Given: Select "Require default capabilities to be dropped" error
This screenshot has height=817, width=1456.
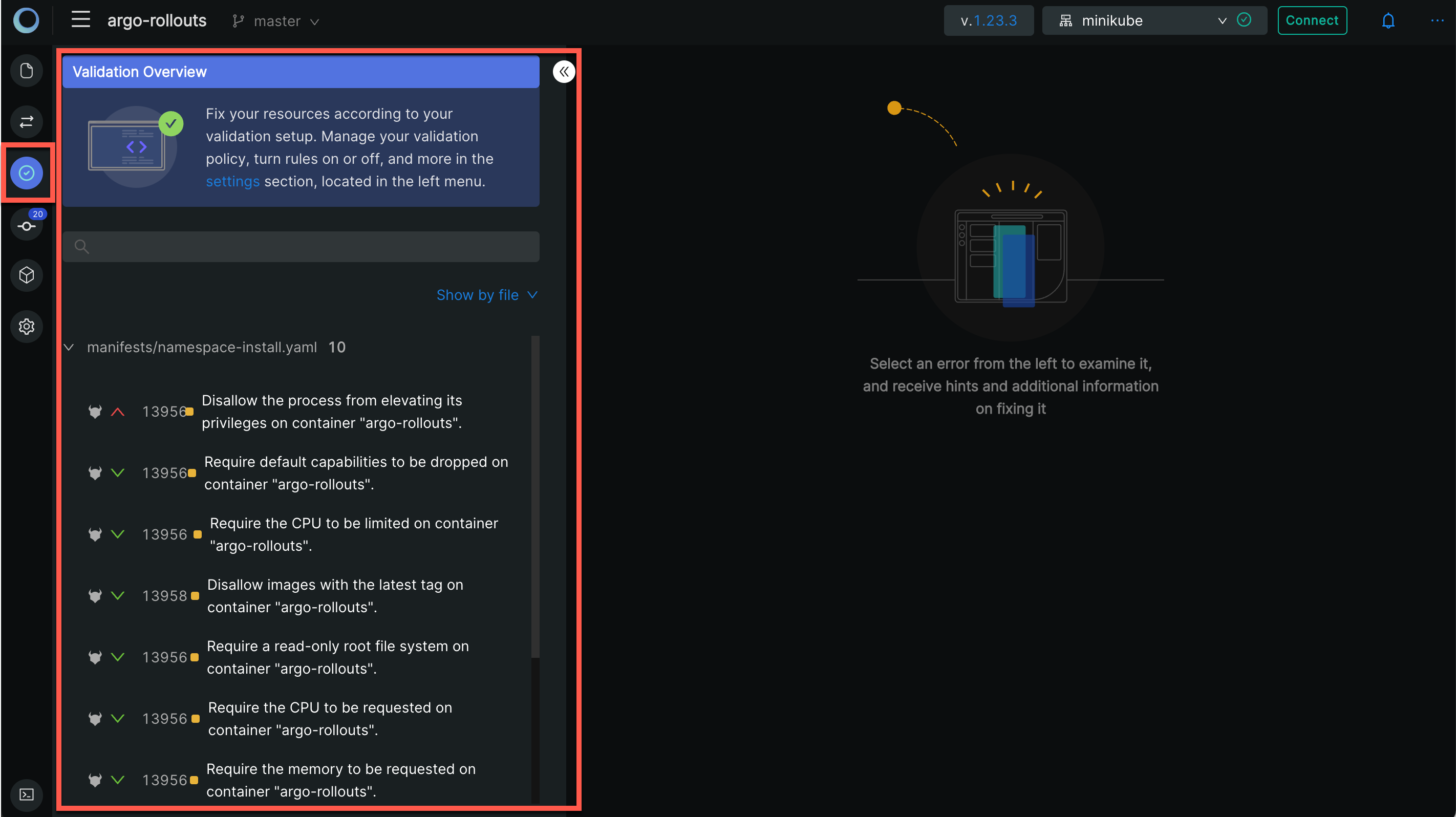Looking at the screenshot, I should [356, 473].
